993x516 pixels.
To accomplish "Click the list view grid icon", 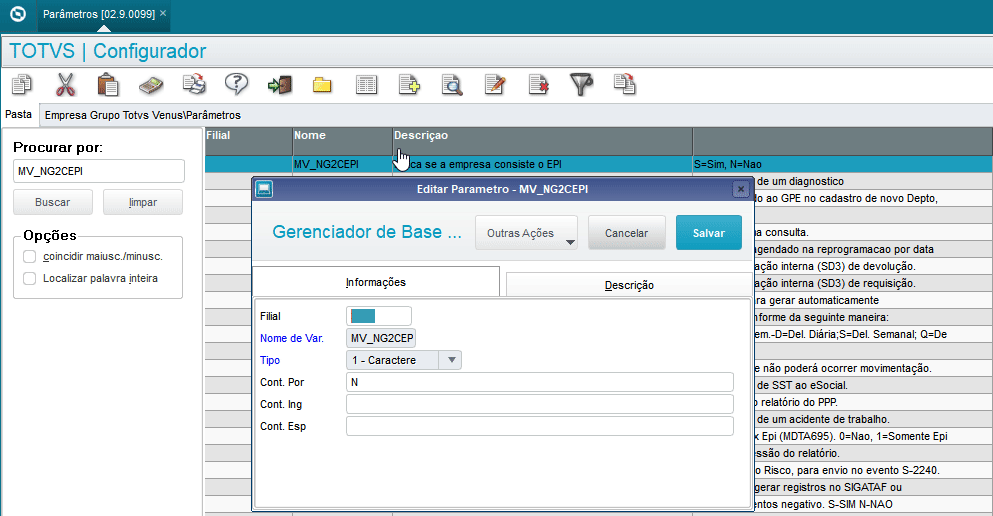I will point(366,85).
